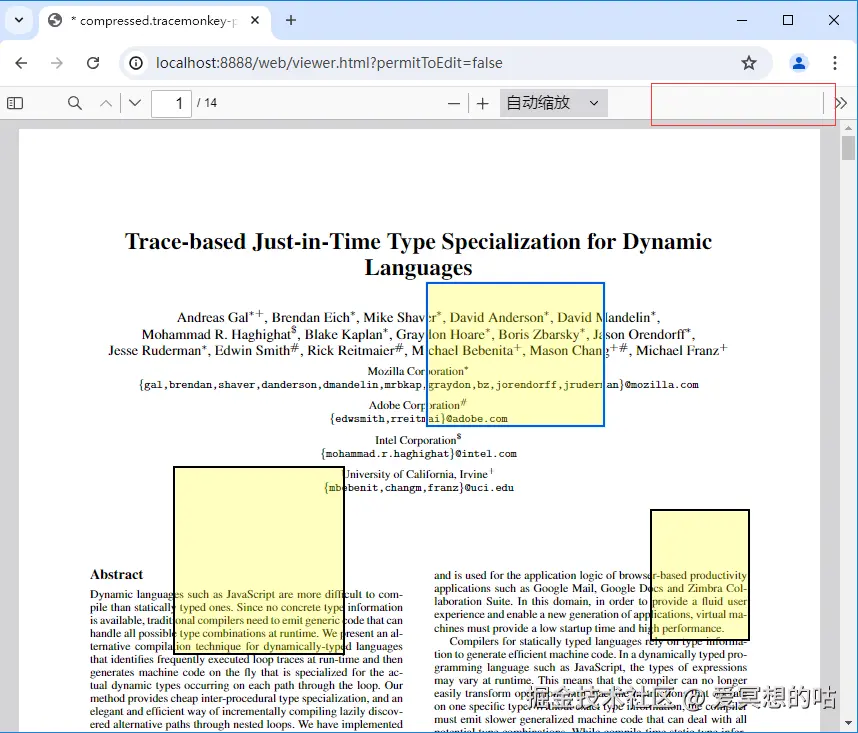Go forward in browser history
Image resolution: width=858 pixels, height=733 pixels.
point(57,63)
